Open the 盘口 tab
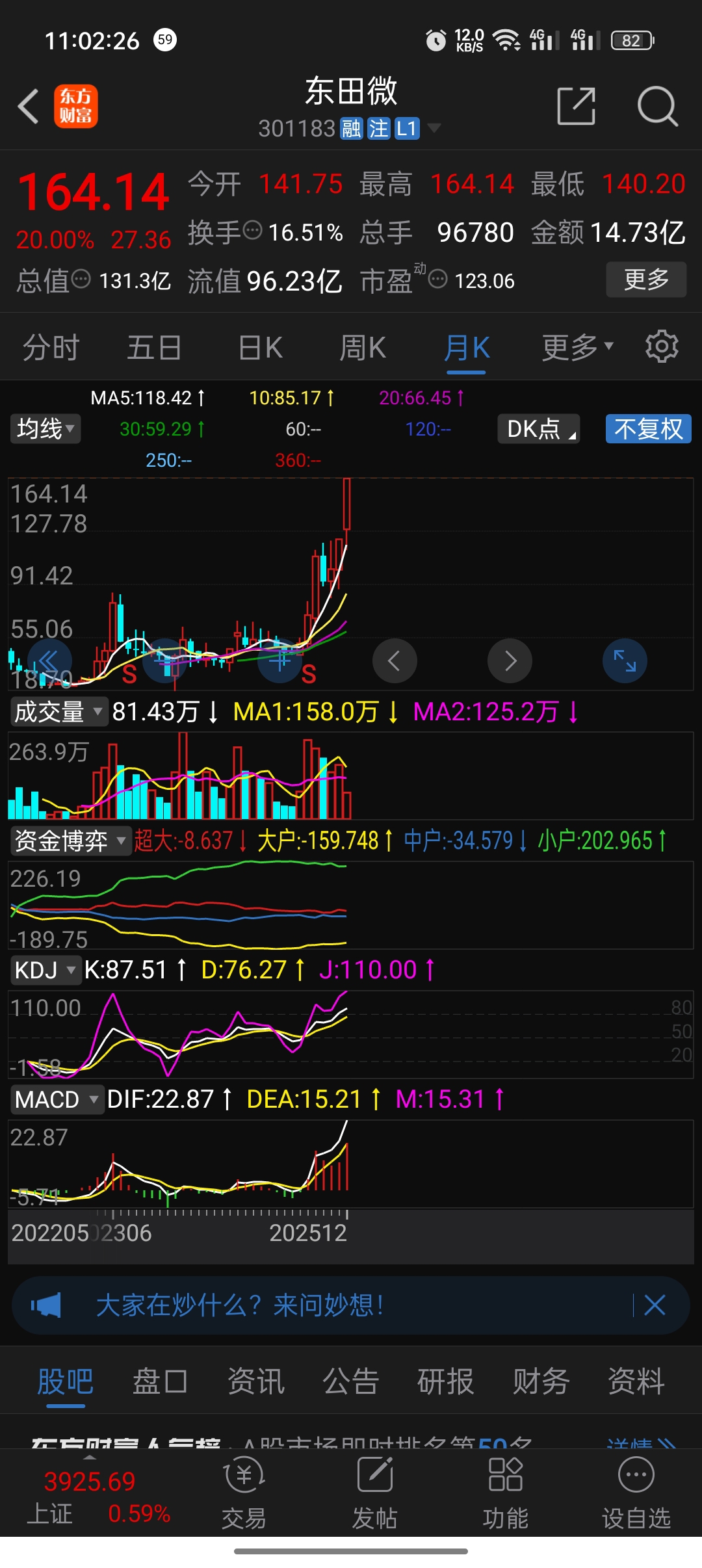 tap(161, 1382)
